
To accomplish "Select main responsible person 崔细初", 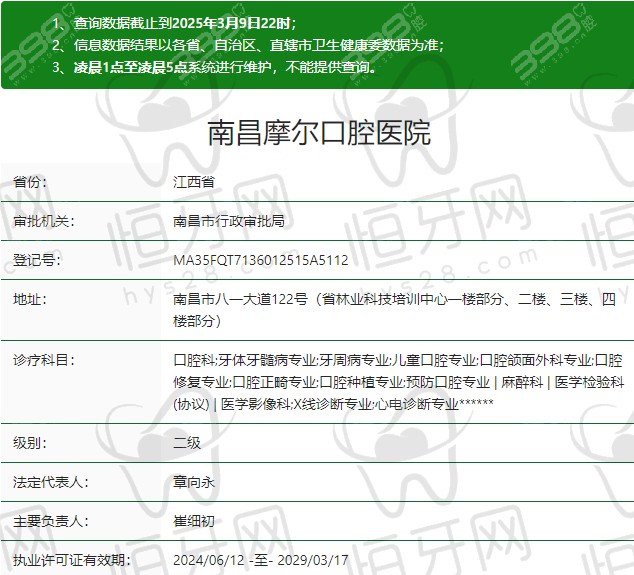I will (x=194, y=521).
